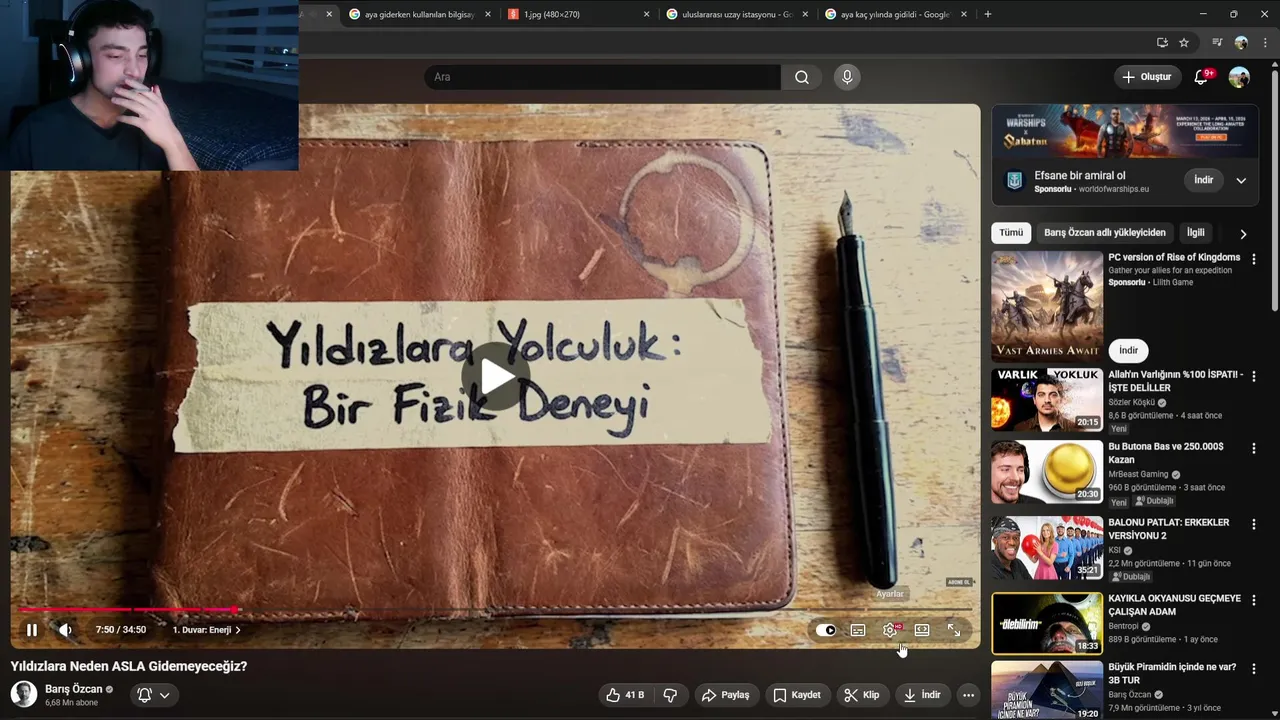Open more actions three-dot menu under video
The height and width of the screenshot is (720, 1280).
[x=968, y=695]
